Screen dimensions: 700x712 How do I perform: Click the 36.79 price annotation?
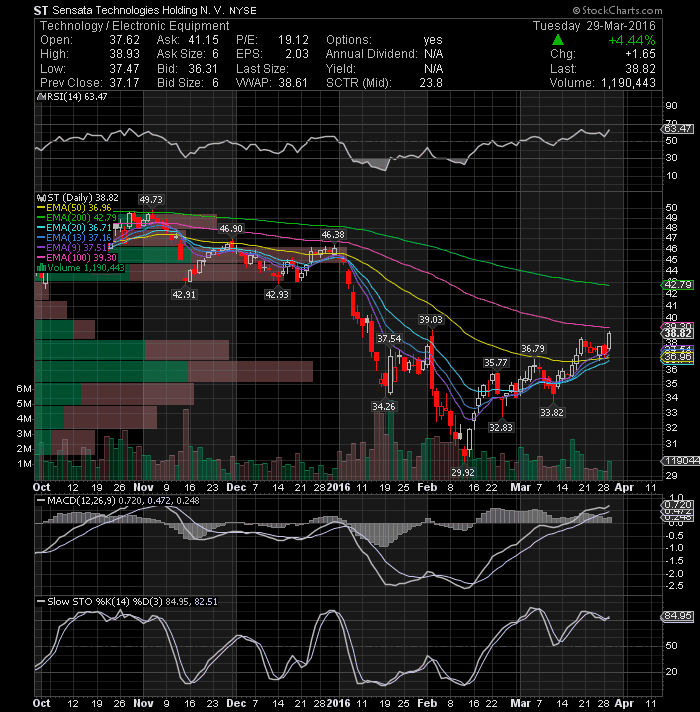coord(533,349)
